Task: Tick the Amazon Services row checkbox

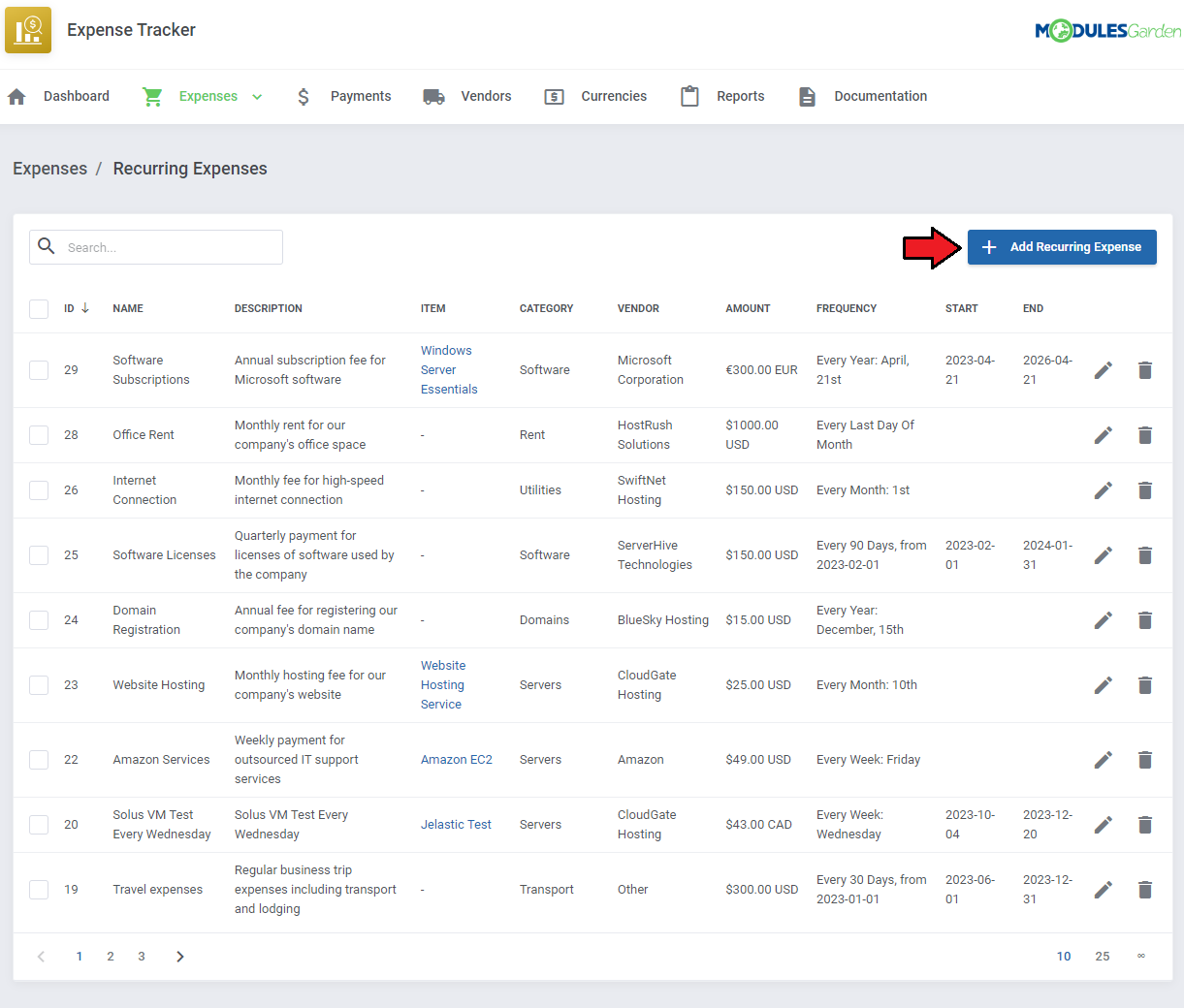Action: pos(39,760)
